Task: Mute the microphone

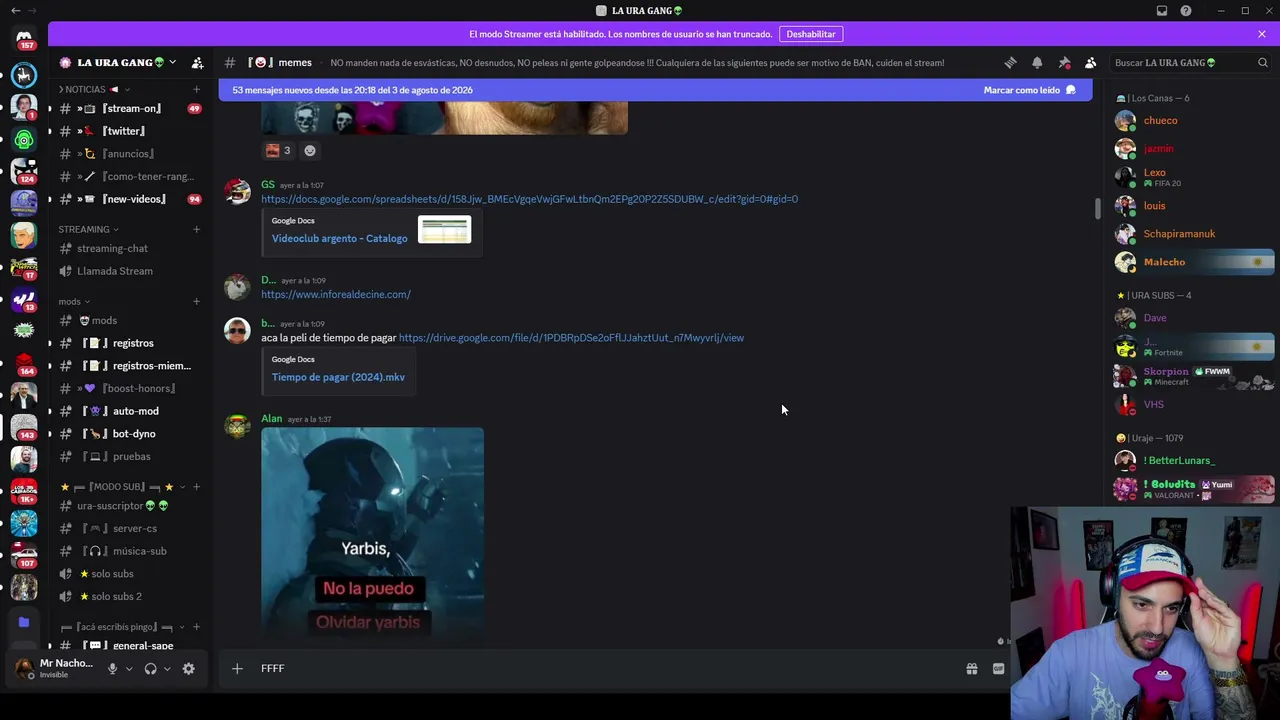Action: 112,669
